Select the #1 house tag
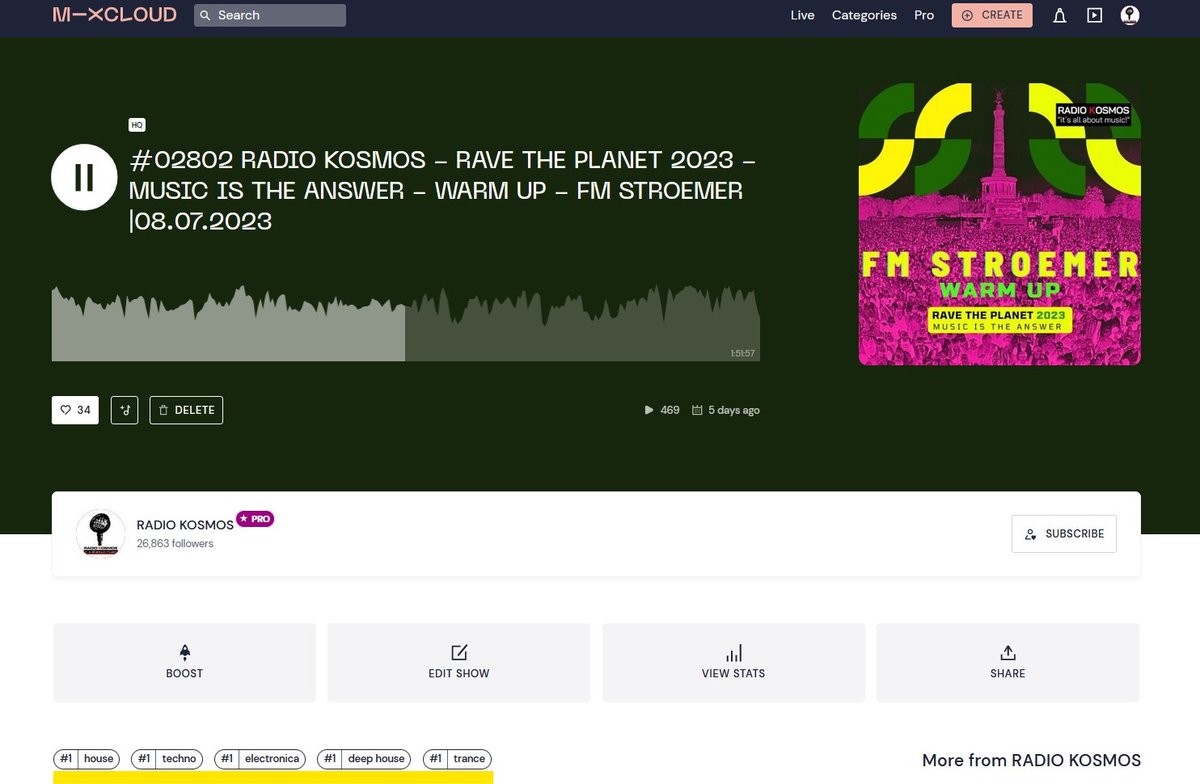 tap(87, 759)
